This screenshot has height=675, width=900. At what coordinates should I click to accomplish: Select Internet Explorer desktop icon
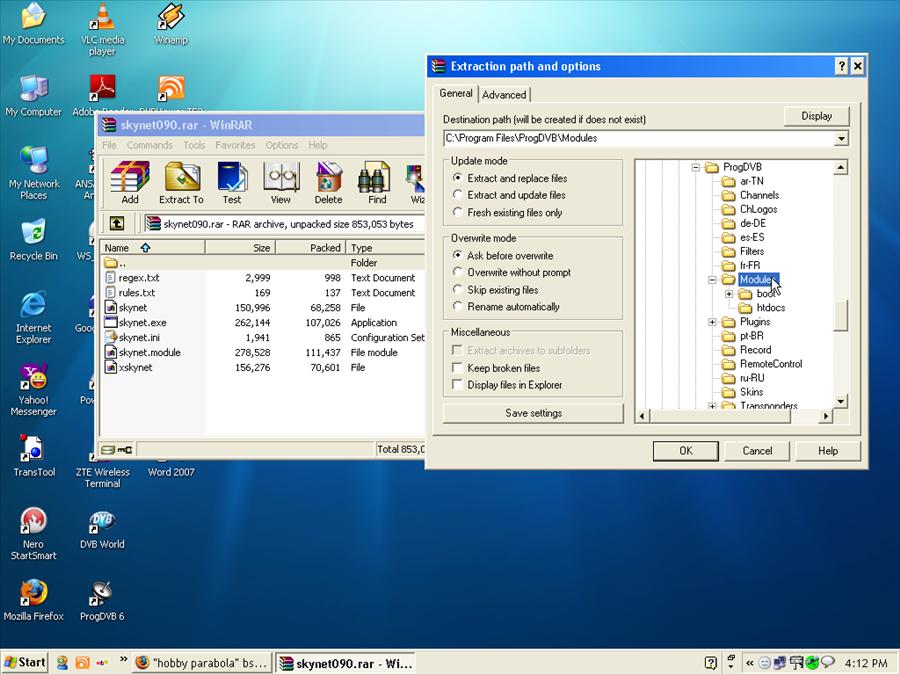pos(33,317)
